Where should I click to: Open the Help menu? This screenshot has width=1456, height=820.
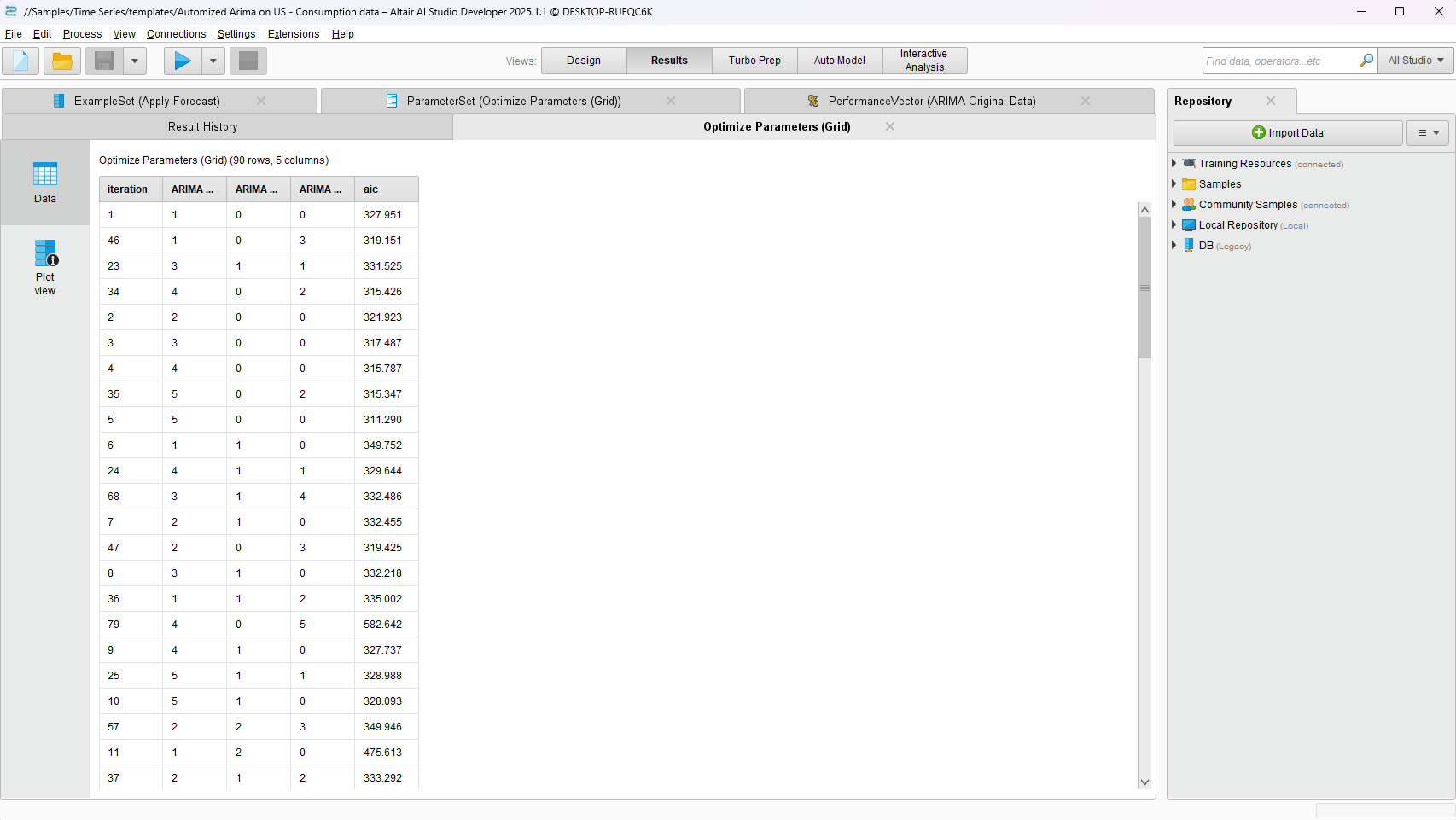click(x=343, y=34)
